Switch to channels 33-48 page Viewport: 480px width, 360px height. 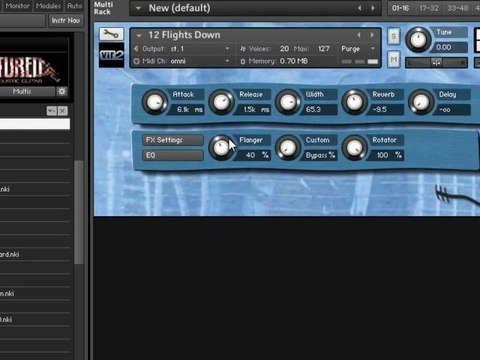click(458, 8)
